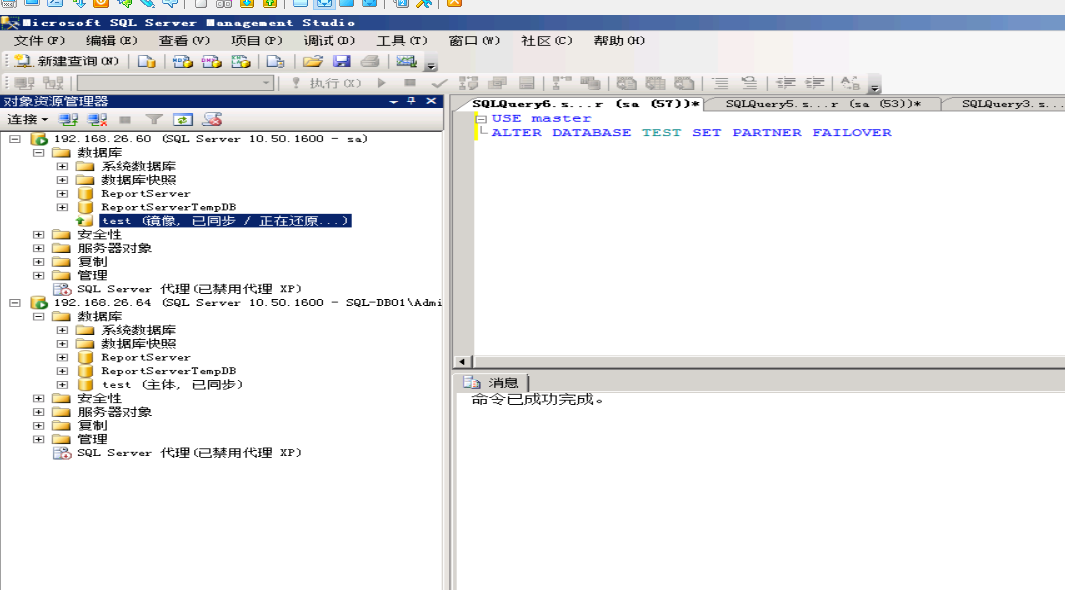The width and height of the screenshot is (1065, 590).
Task: Expand 系统数据库 under 192.168.26.60
Action: 62,166
